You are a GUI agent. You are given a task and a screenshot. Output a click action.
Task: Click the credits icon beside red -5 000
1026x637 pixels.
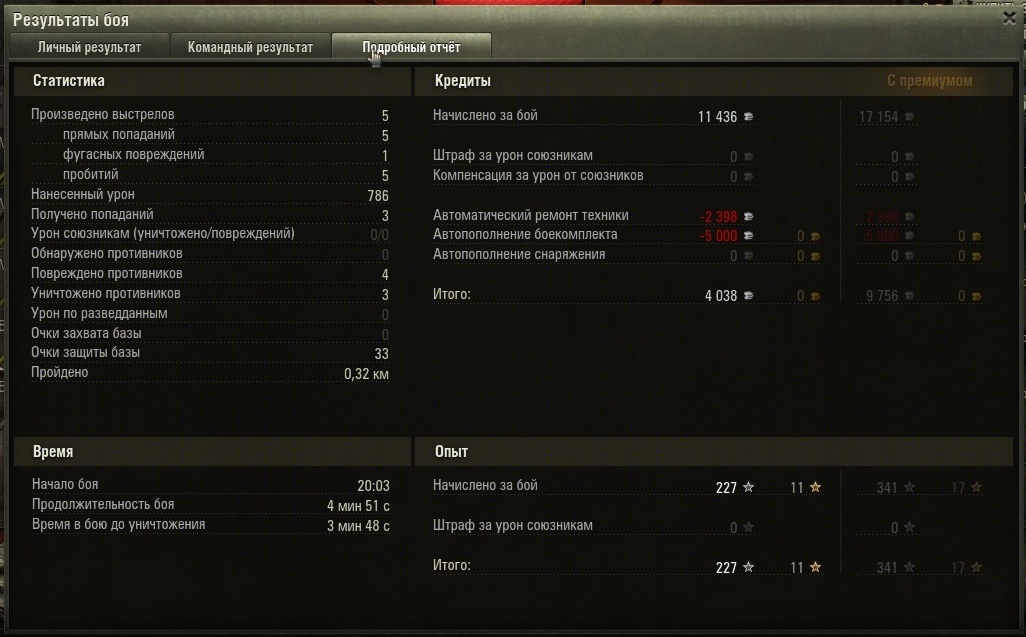coord(749,236)
